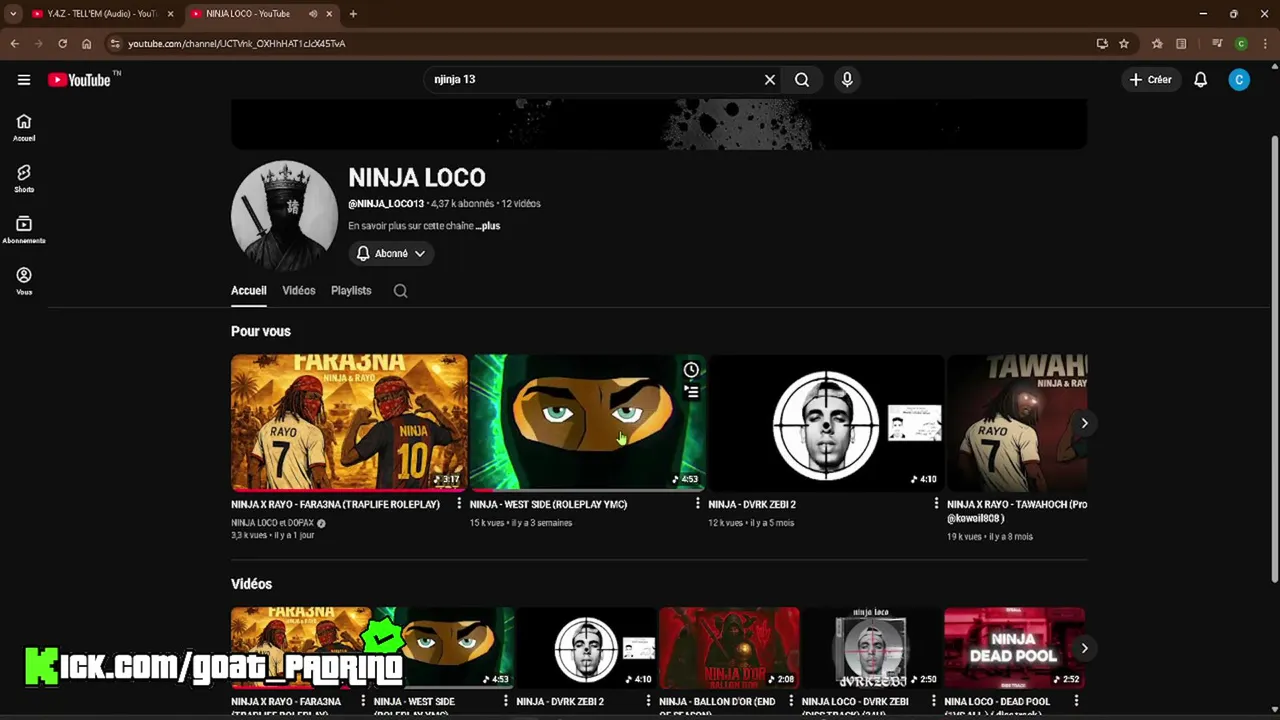Start voice search with the microphone

[x=847, y=79]
